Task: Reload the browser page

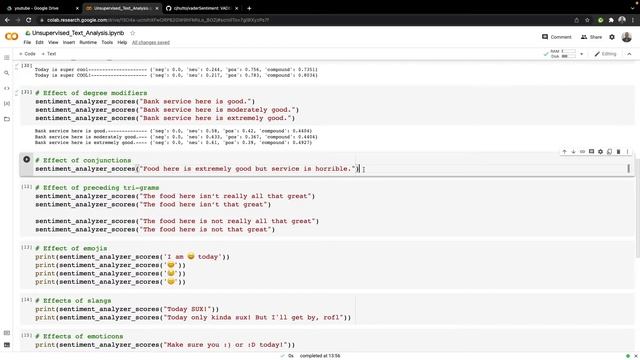Action: click(x=29, y=20)
